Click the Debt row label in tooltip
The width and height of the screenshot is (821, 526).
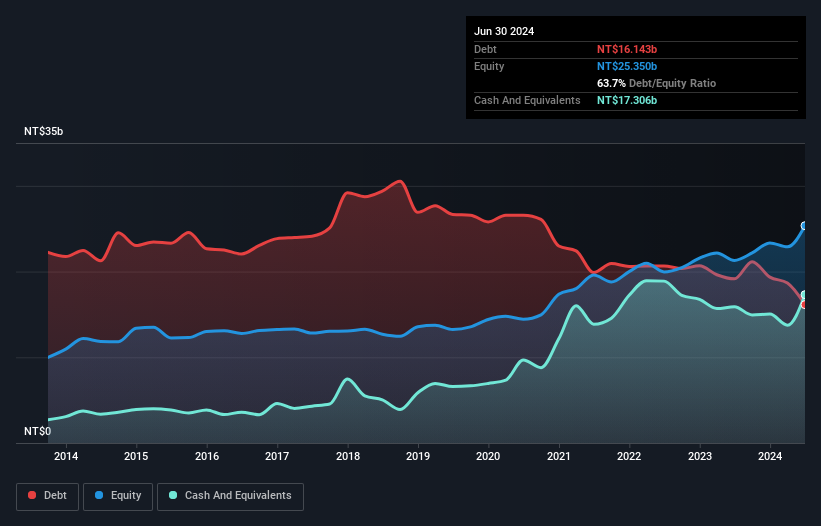(x=485, y=49)
